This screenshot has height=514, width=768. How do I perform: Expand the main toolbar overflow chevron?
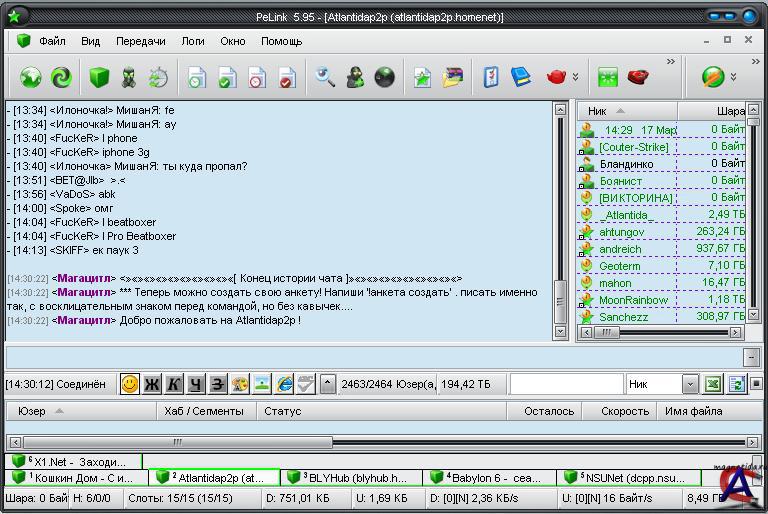669,62
